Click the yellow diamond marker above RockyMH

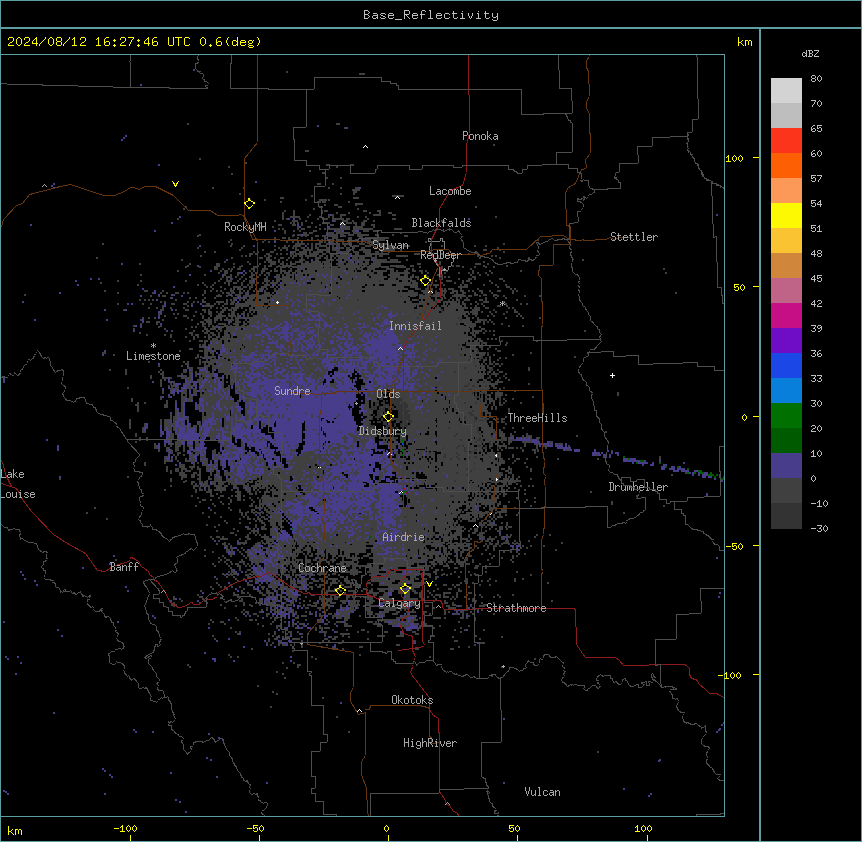tap(250, 204)
